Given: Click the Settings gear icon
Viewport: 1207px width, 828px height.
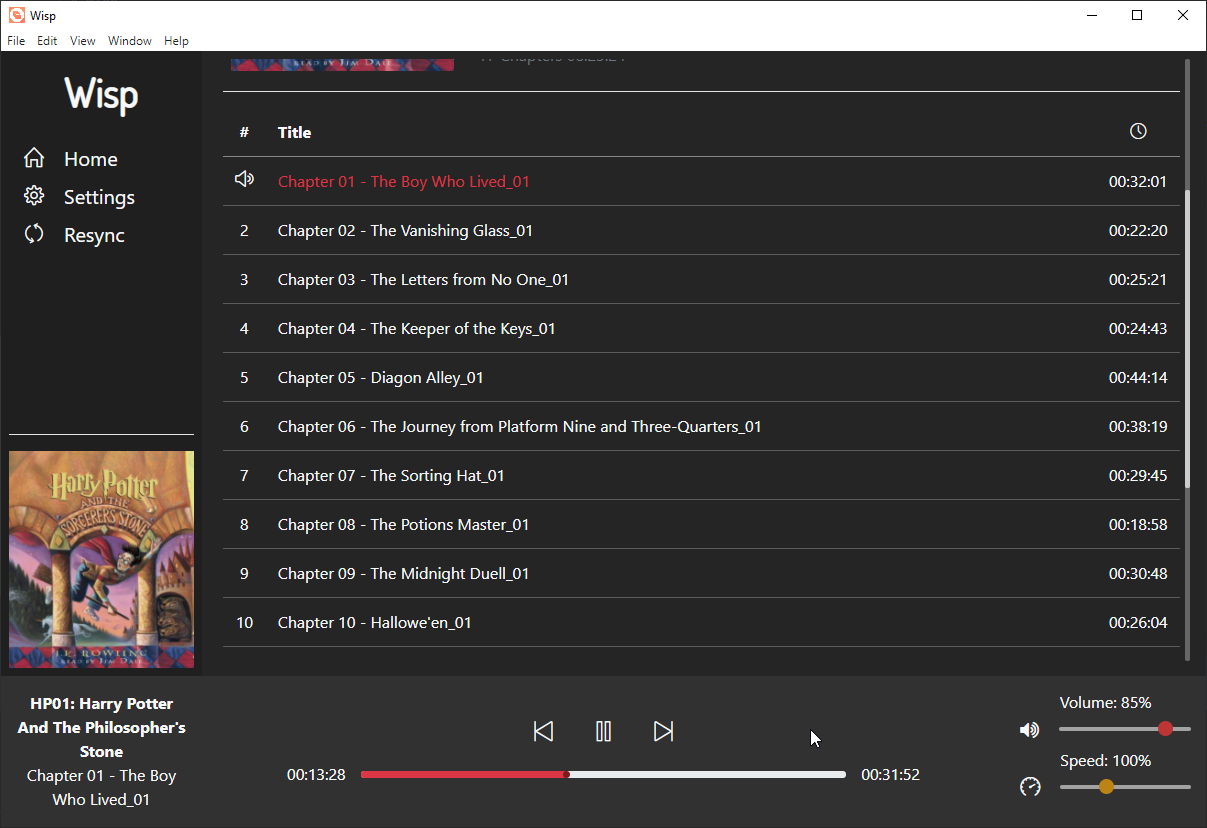Looking at the screenshot, I should pos(34,196).
